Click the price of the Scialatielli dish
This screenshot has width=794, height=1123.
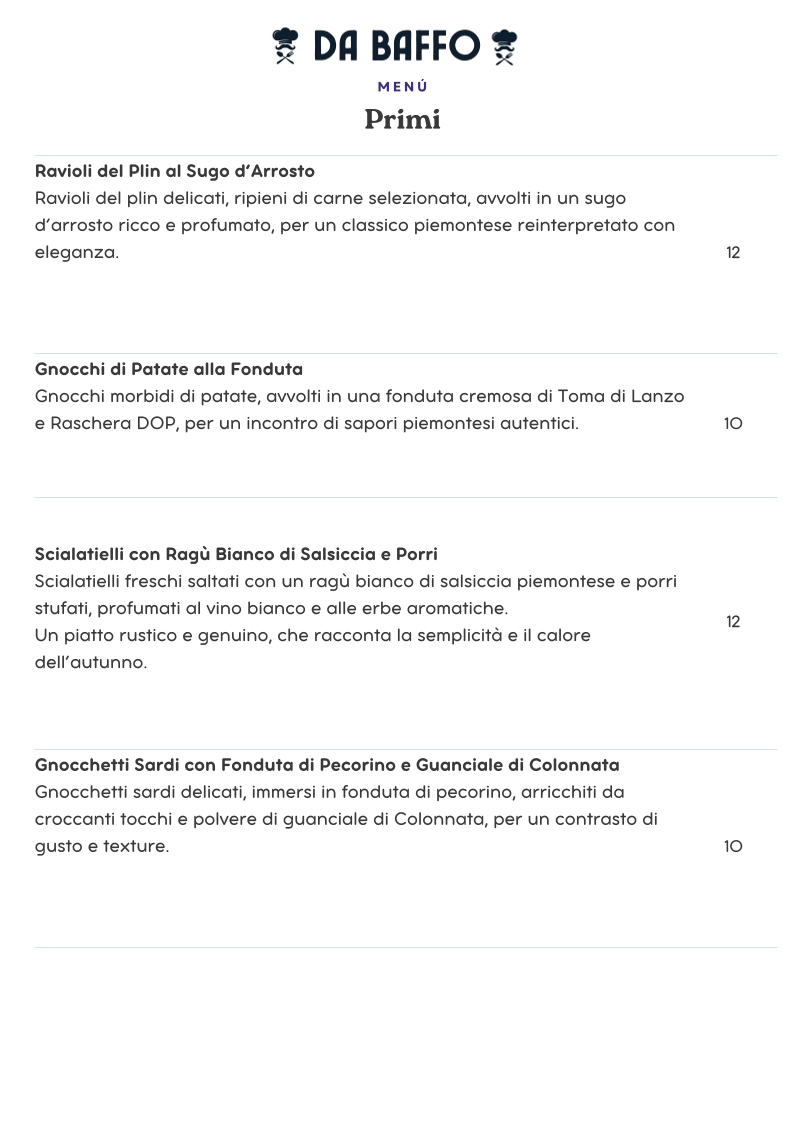click(x=733, y=622)
